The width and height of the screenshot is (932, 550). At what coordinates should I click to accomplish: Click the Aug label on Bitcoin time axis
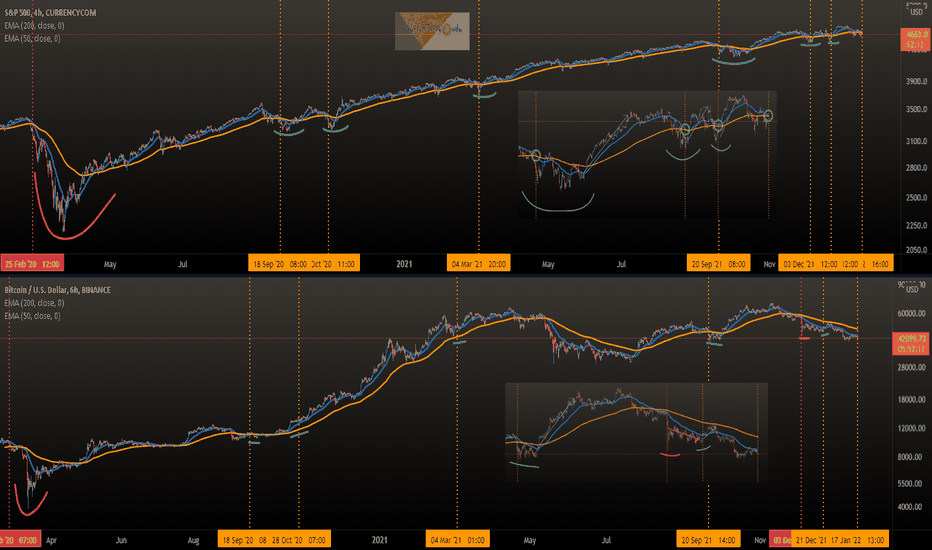pos(193,540)
